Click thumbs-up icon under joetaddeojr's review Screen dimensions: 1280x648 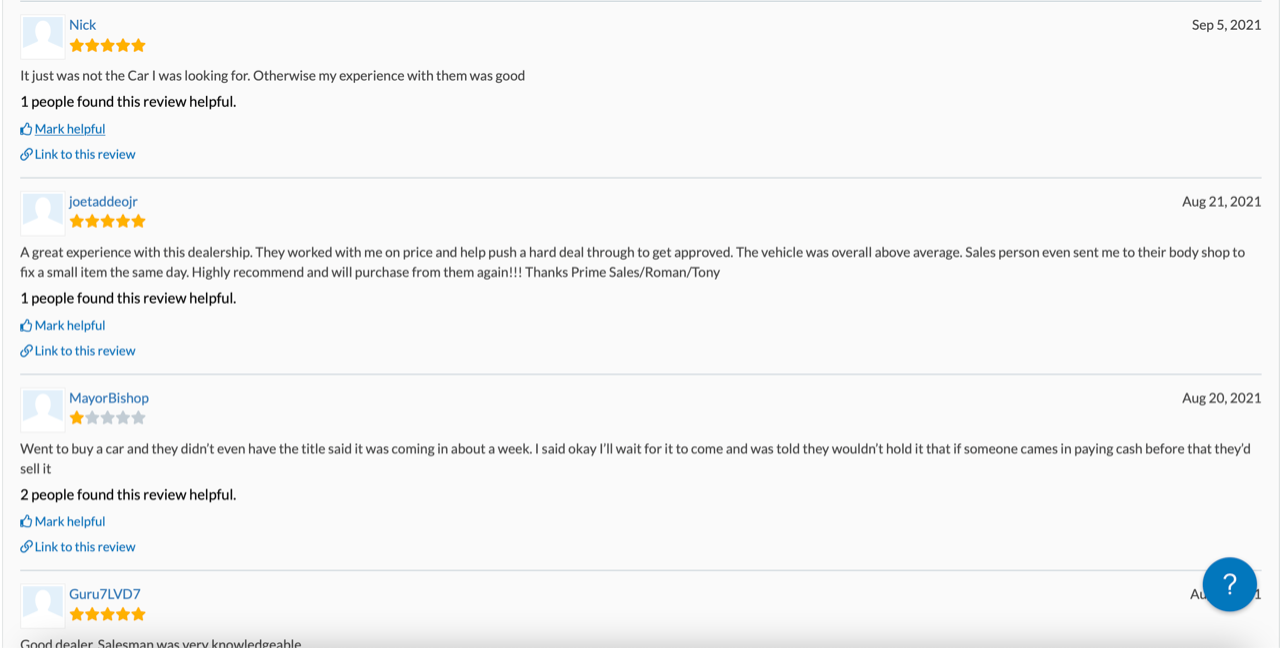(x=26, y=325)
